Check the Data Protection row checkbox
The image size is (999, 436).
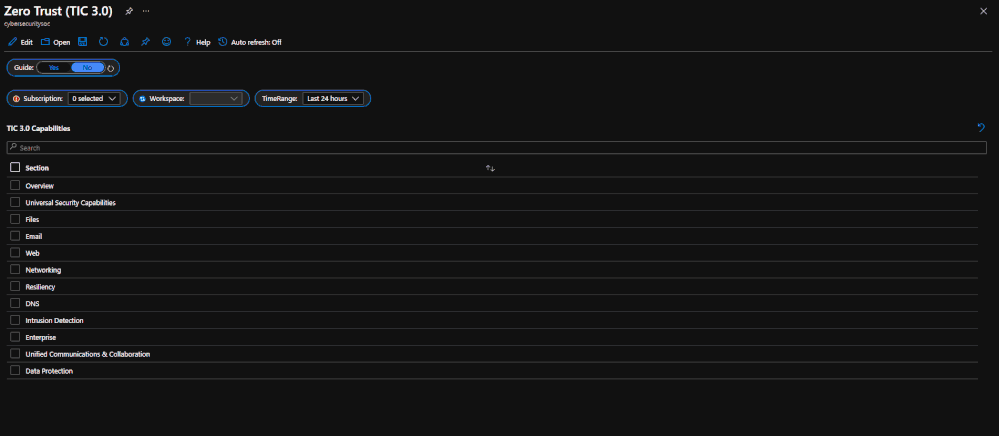[15, 370]
